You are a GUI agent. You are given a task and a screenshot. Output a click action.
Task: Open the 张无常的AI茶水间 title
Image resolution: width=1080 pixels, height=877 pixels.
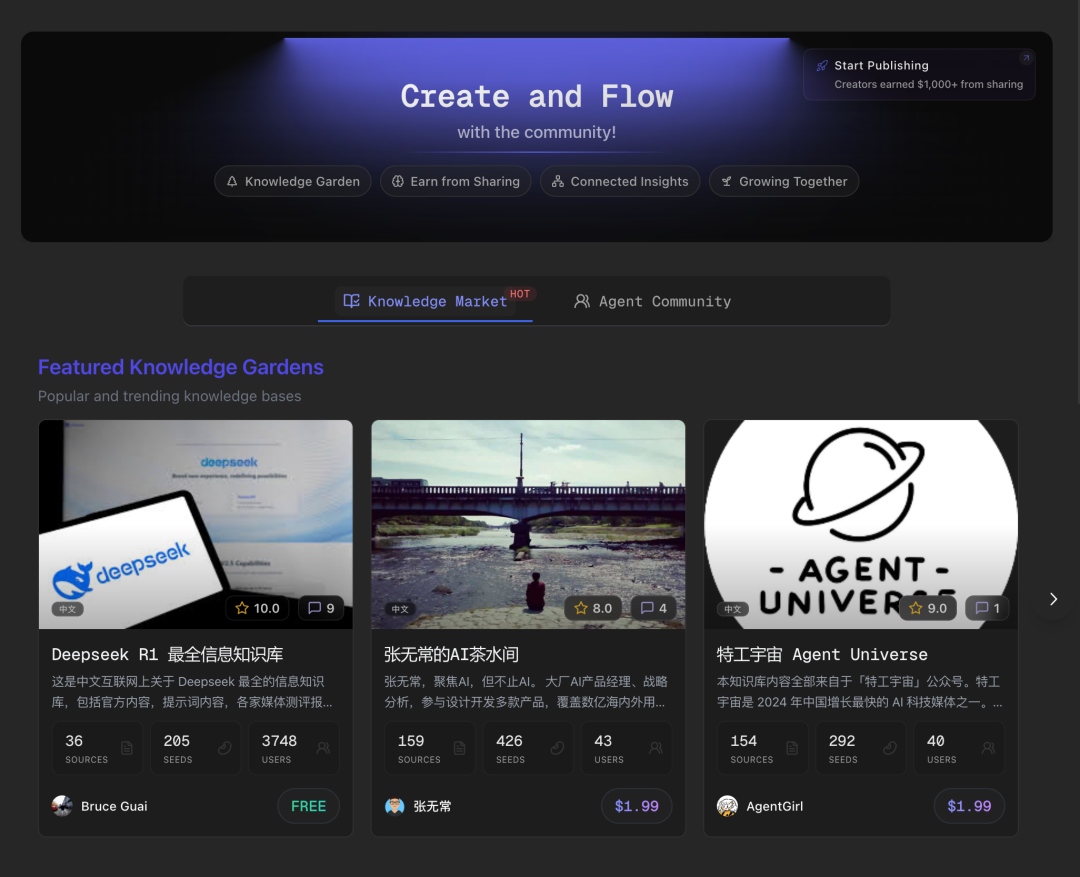(x=452, y=654)
